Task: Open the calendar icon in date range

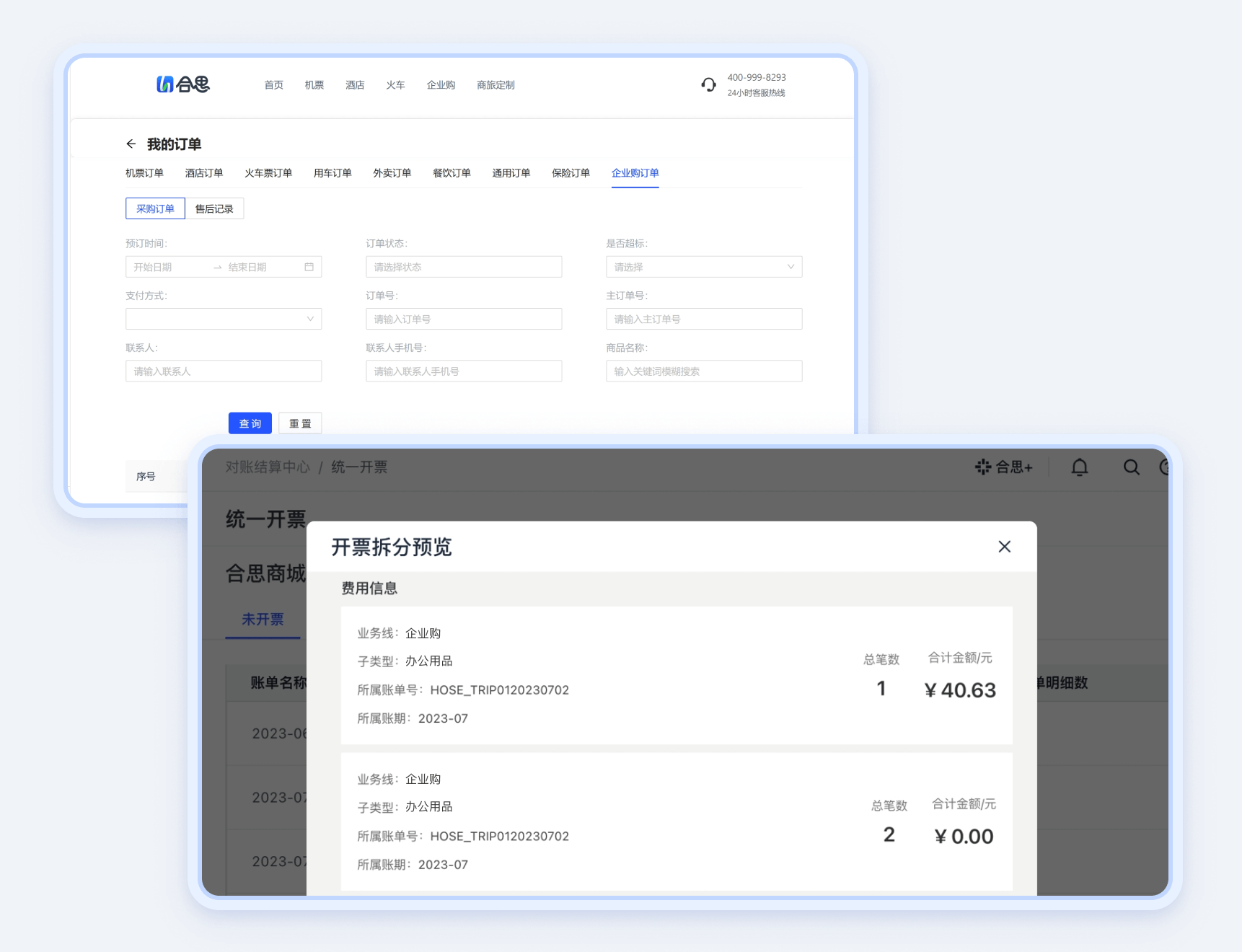Action: pyautogui.click(x=309, y=267)
